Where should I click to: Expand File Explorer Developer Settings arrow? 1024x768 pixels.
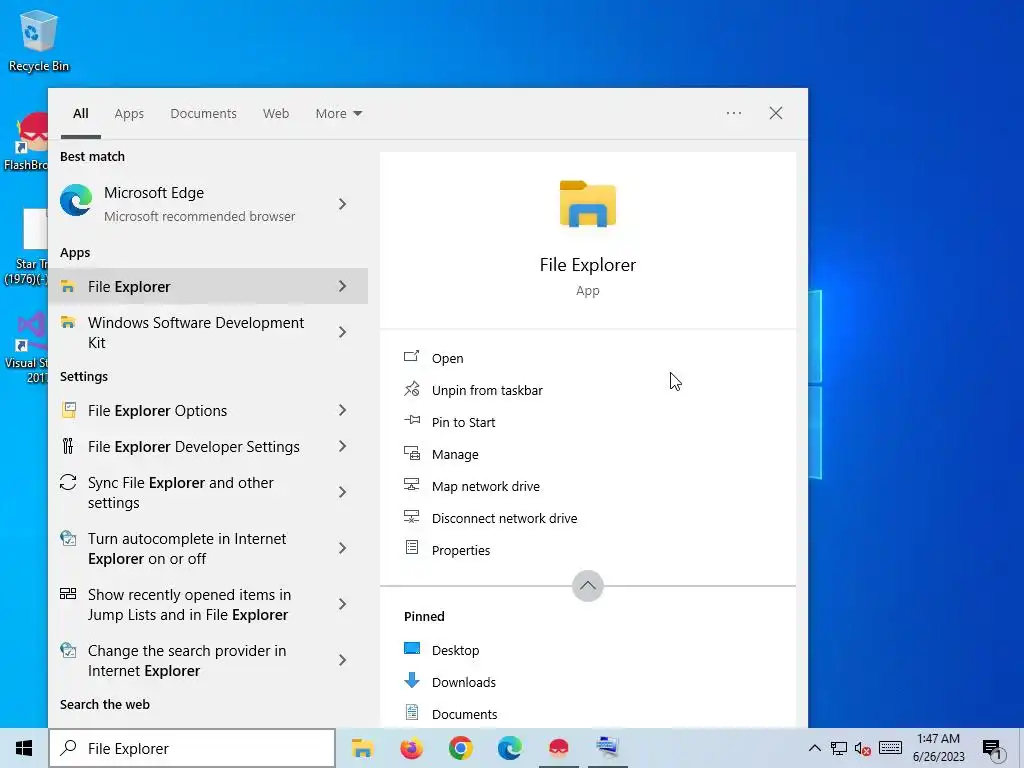pos(342,446)
